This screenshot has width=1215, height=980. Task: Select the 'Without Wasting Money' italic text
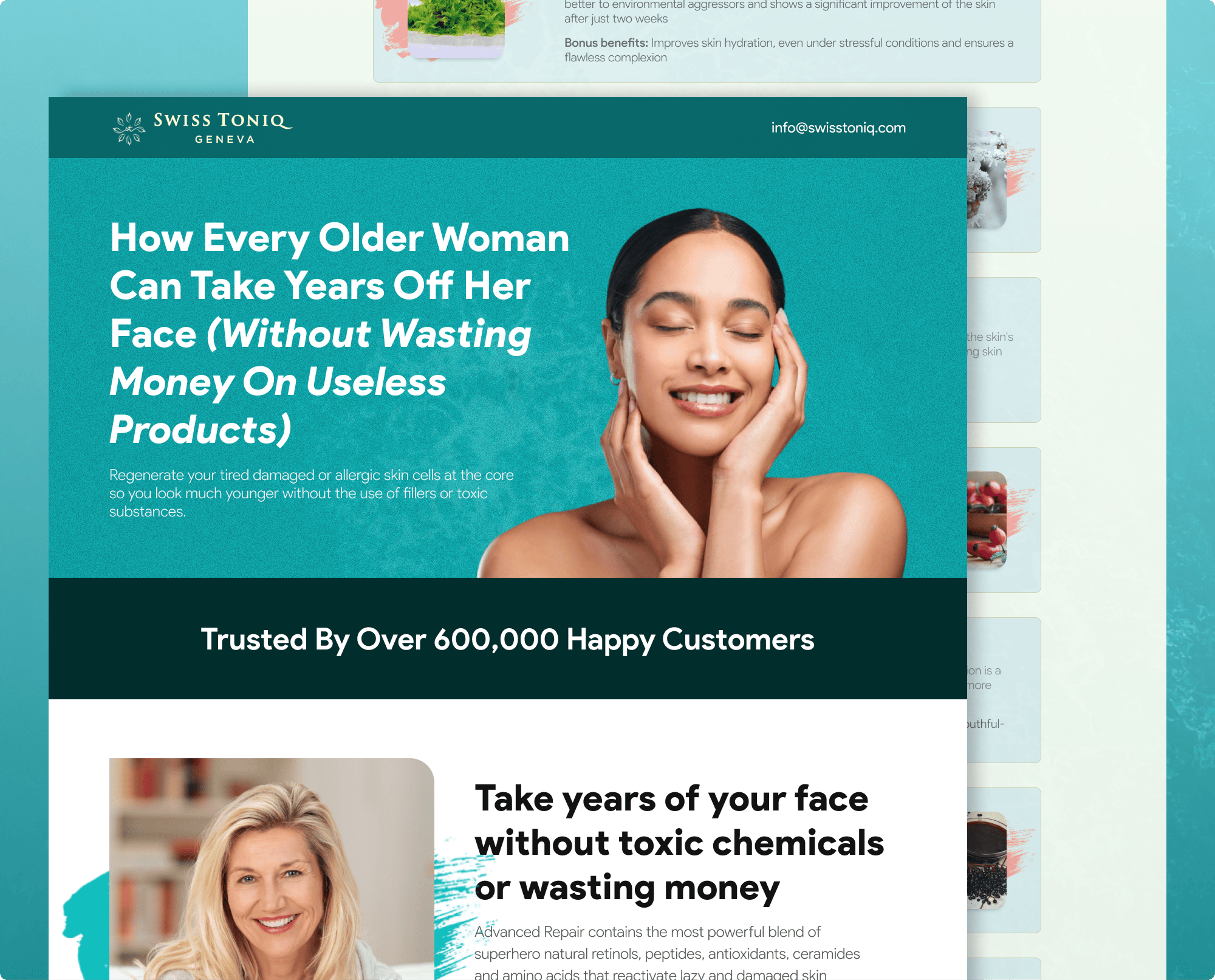(320, 358)
